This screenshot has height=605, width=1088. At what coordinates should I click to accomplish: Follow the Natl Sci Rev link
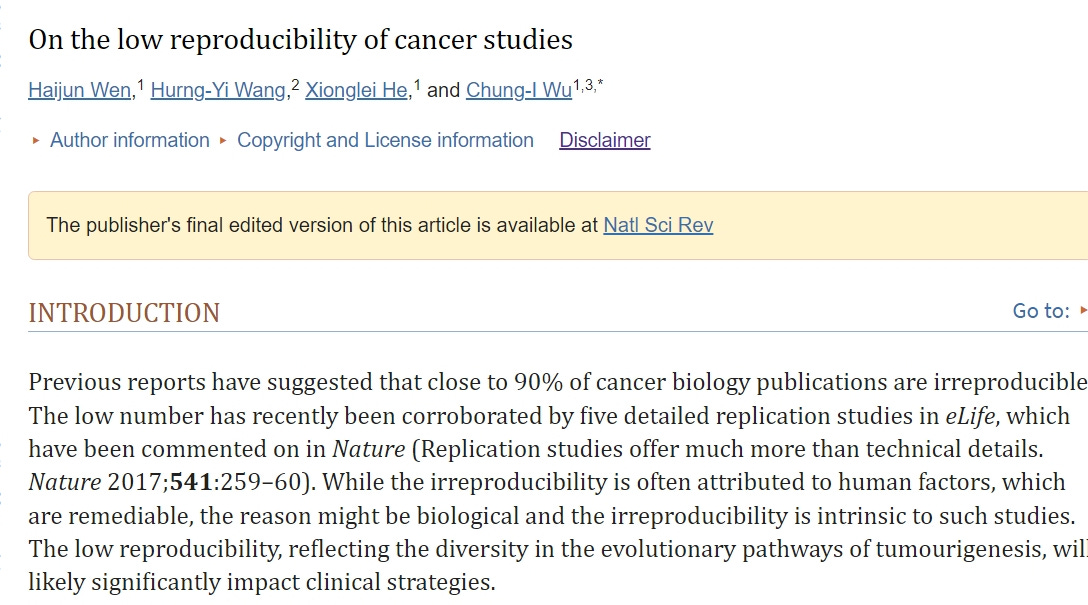coord(658,225)
